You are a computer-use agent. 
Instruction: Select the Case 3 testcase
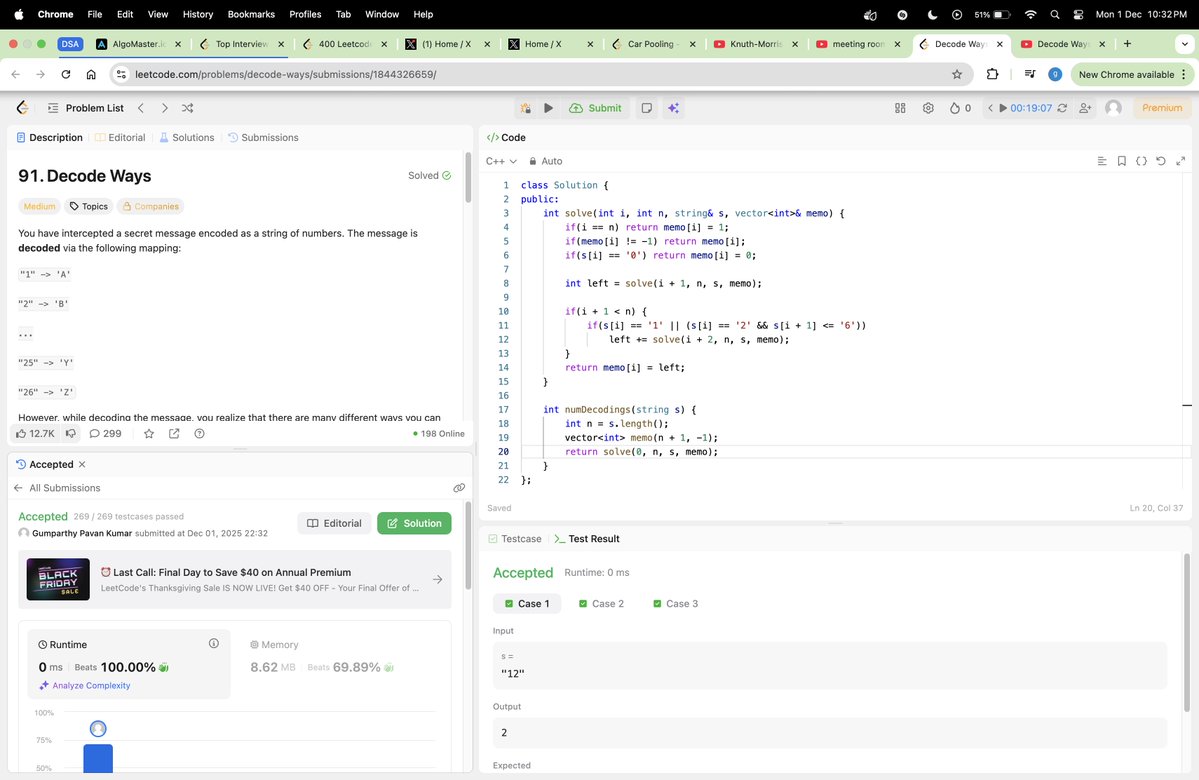pos(675,603)
